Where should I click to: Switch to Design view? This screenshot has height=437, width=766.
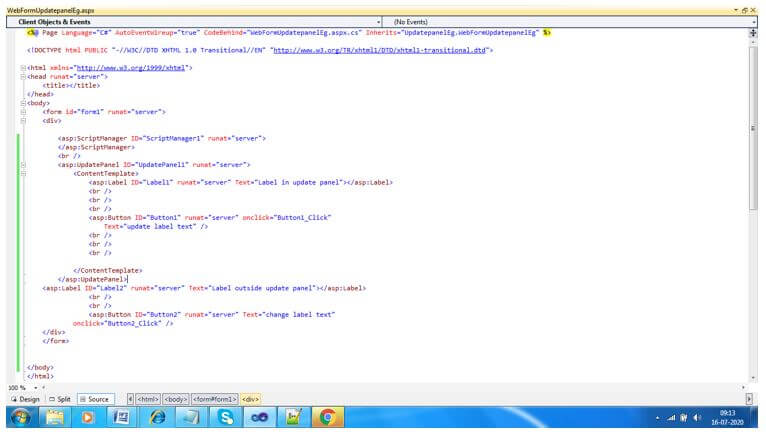[x=25, y=399]
